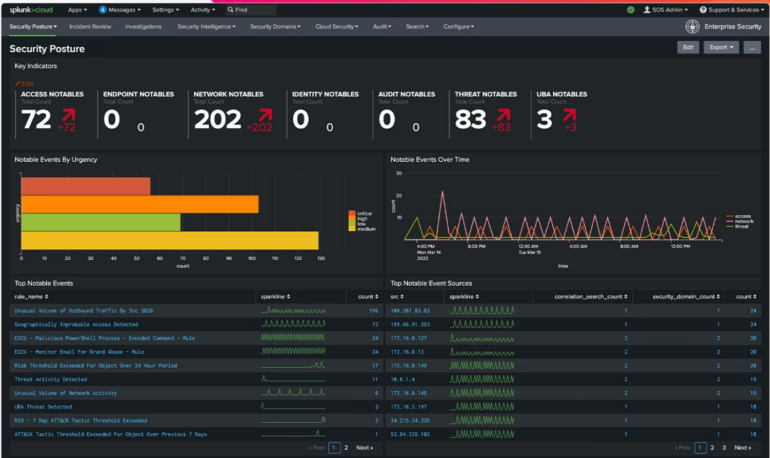The height and width of the screenshot is (458, 770).
Task: Sort event sources by src column
Action: (x=397, y=296)
